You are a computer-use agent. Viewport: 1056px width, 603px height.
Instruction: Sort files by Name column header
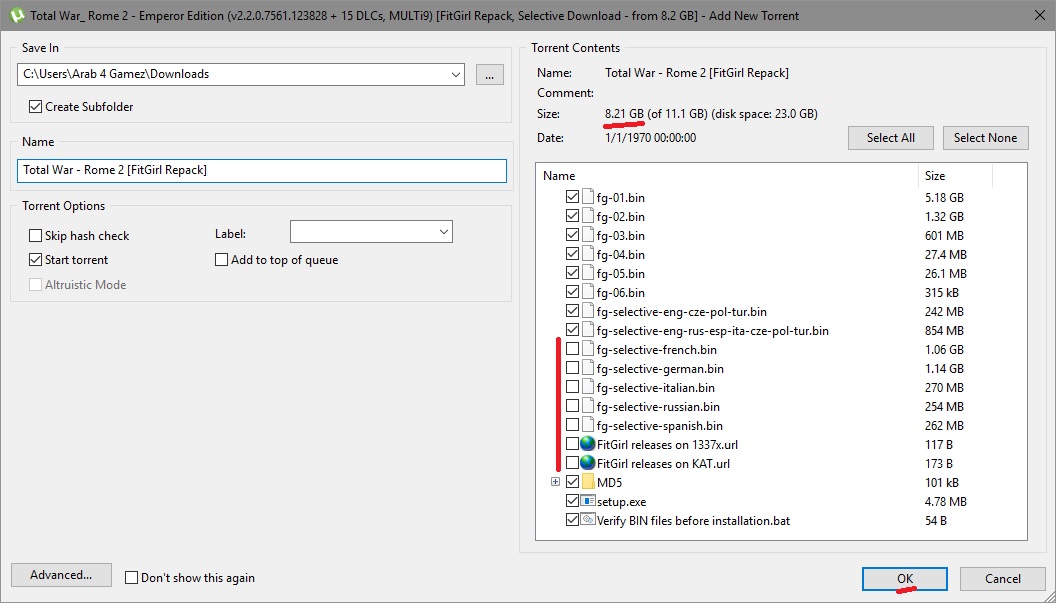point(726,176)
